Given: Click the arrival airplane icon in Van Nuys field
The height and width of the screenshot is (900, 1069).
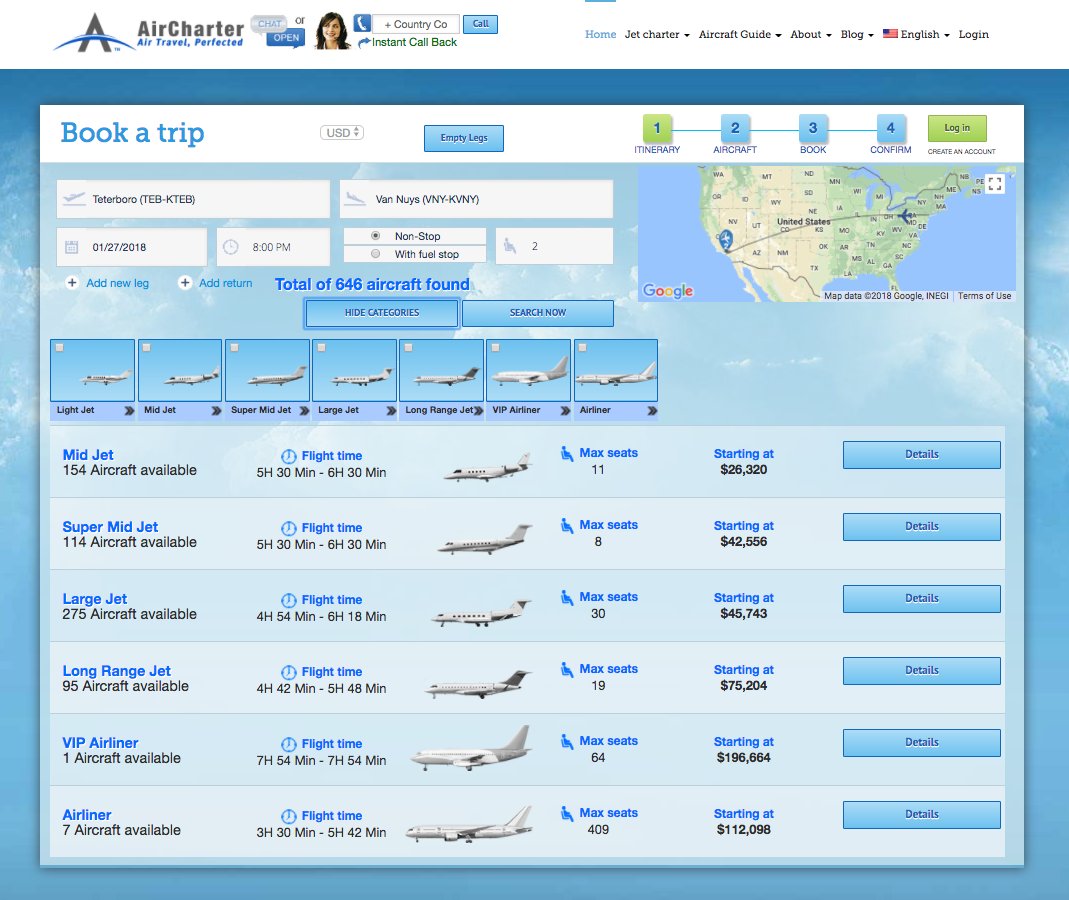Looking at the screenshot, I should tap(357, 198).
